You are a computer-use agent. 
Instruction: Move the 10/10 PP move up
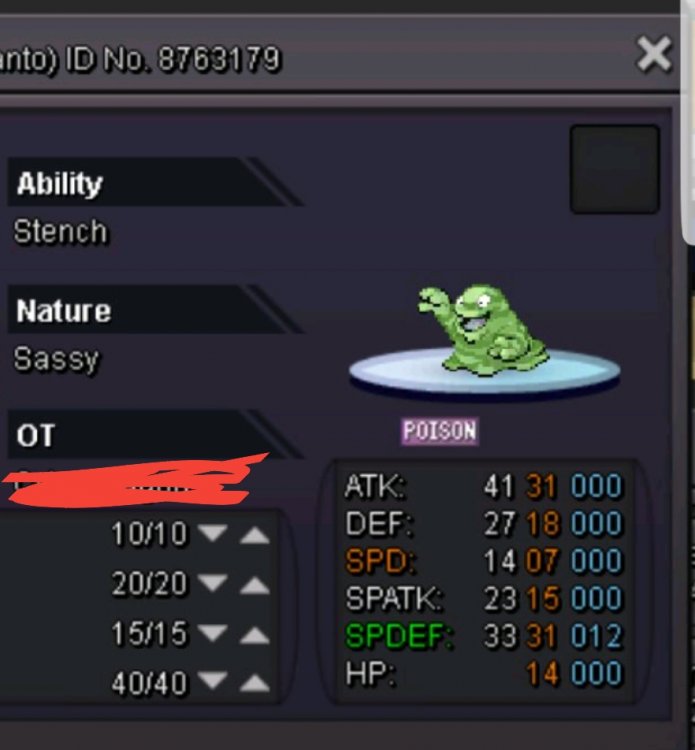[x=254, y=535]
